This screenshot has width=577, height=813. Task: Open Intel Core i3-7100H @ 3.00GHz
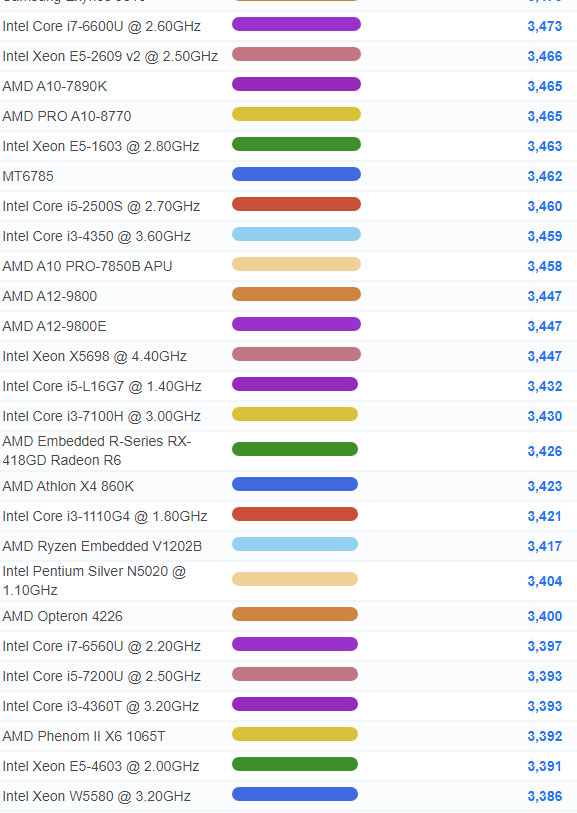[x=102, y=417]
